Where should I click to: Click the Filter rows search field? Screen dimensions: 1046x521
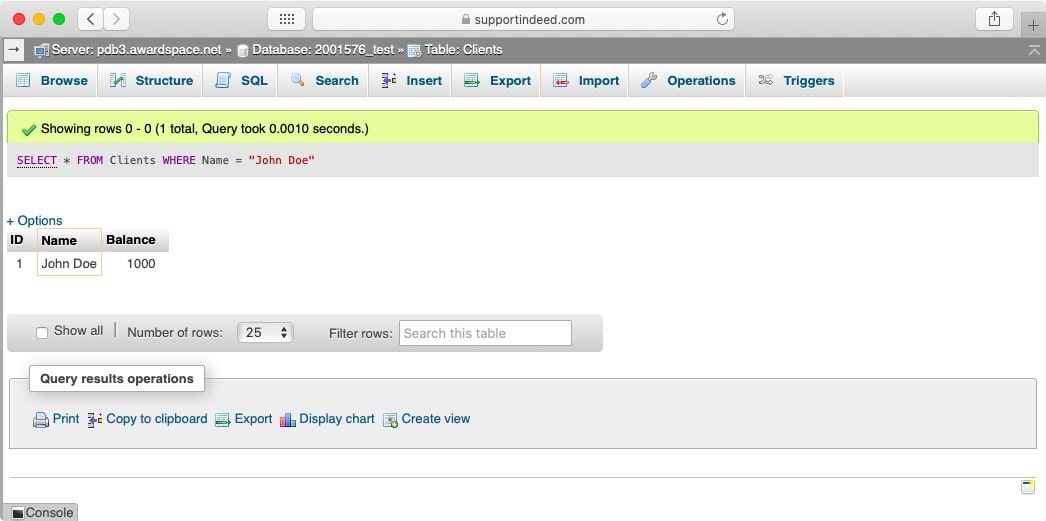(x=485, y=333)
